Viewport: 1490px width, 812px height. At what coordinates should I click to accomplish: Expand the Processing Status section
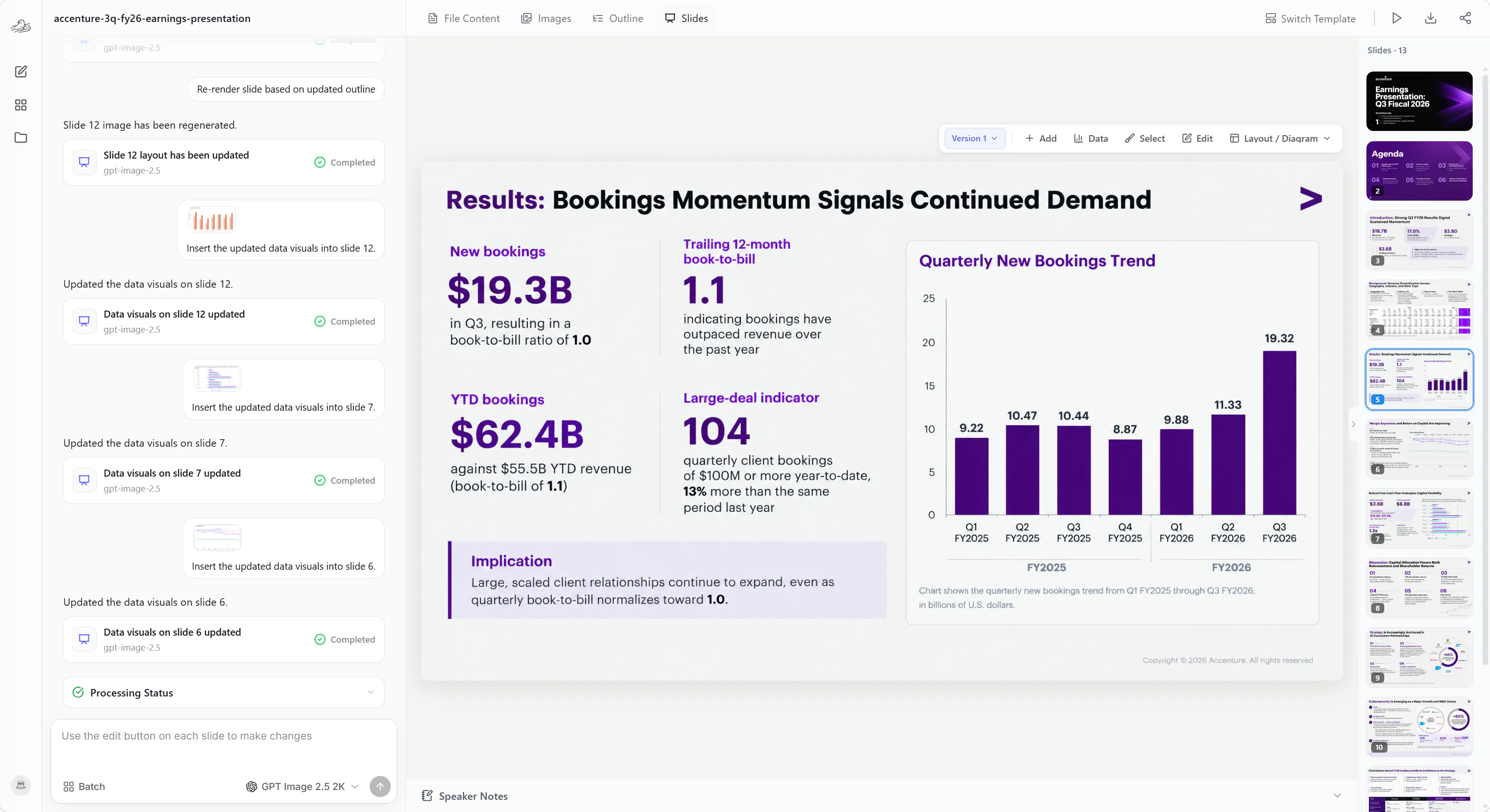pos(371,692)
